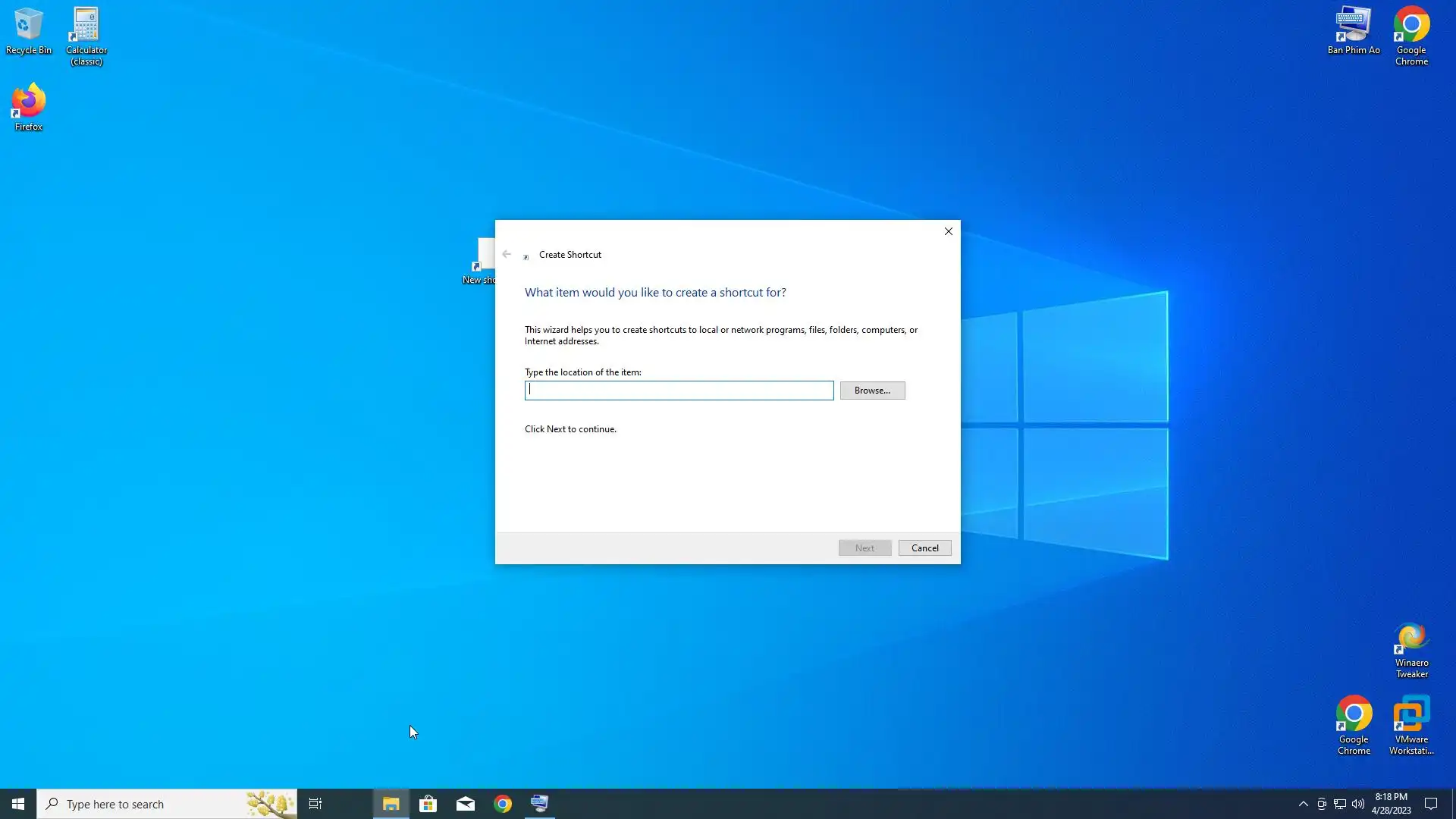Screen dimensions: 1456x819
Task: Click Chrome icon in the taskbar
Action: (503, 804)
